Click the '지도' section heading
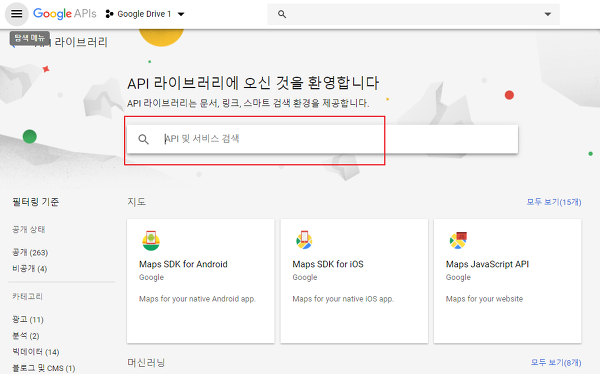Screen dimensions: 600x374 (x=137, y=202)
